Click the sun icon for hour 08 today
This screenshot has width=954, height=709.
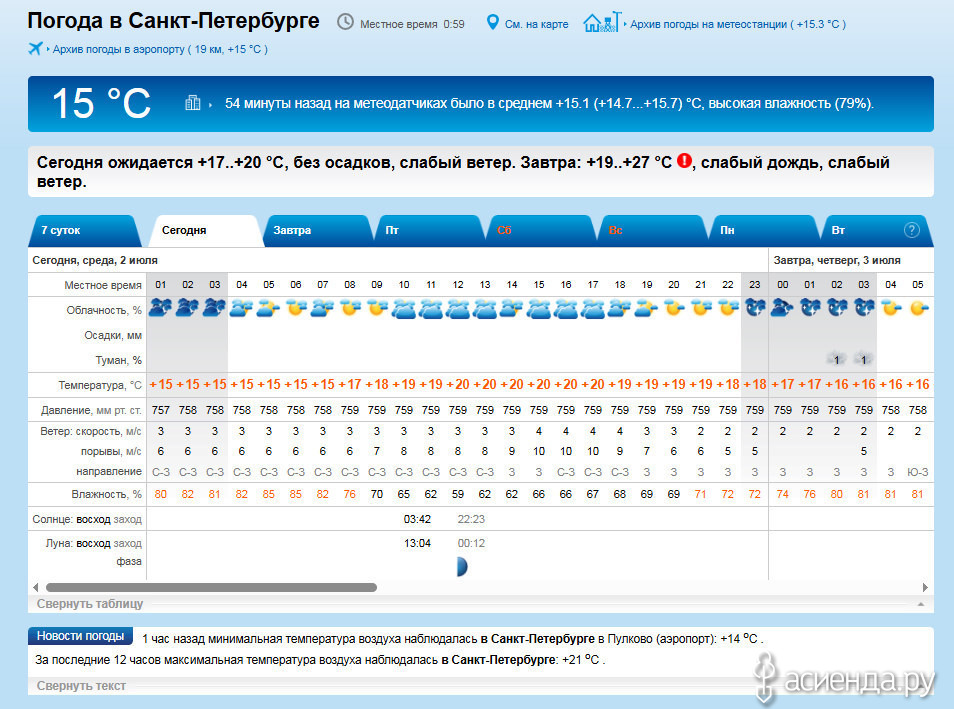[350, 309]
